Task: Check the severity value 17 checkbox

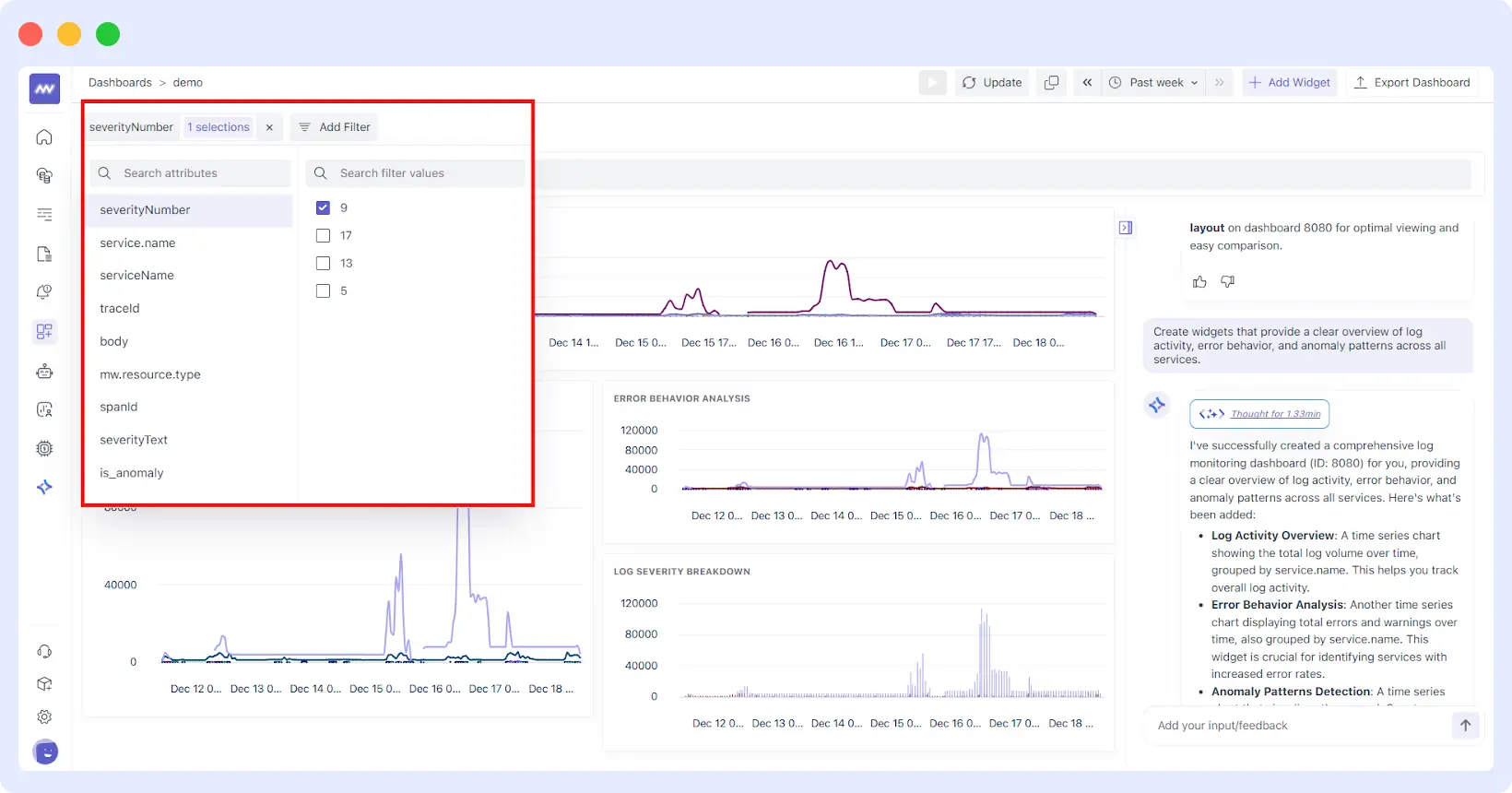Action: tap(323, 235)
